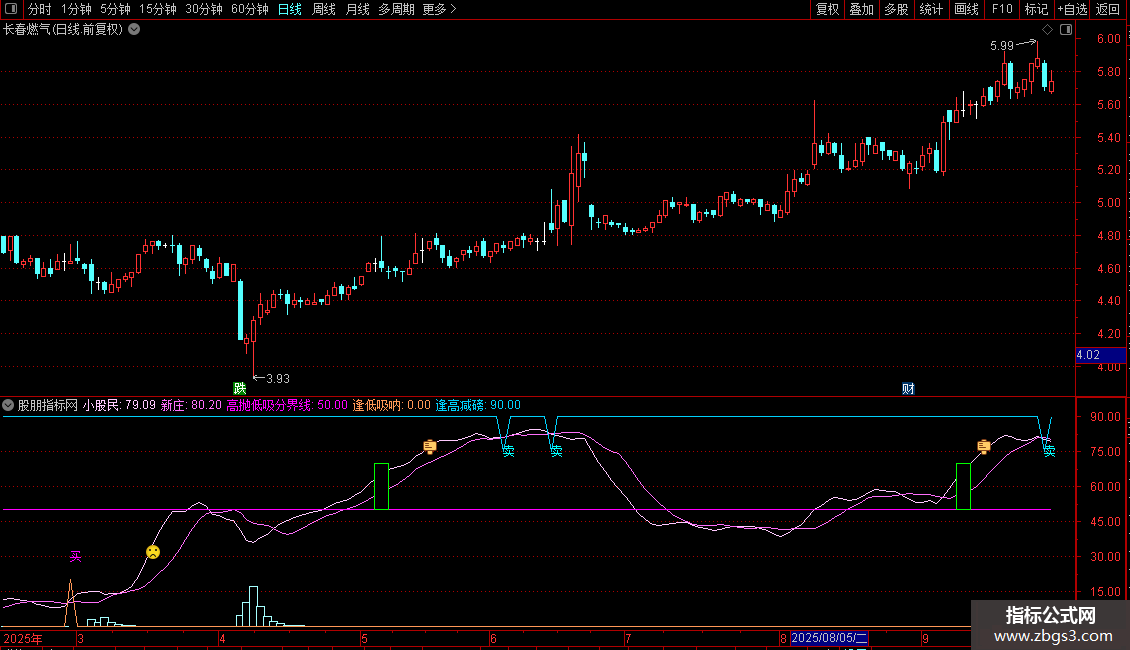The height and width of the screenshot is (650, 1130).
Task: Click the month 7 marker on time axis
Action: [x=628, y=638]
